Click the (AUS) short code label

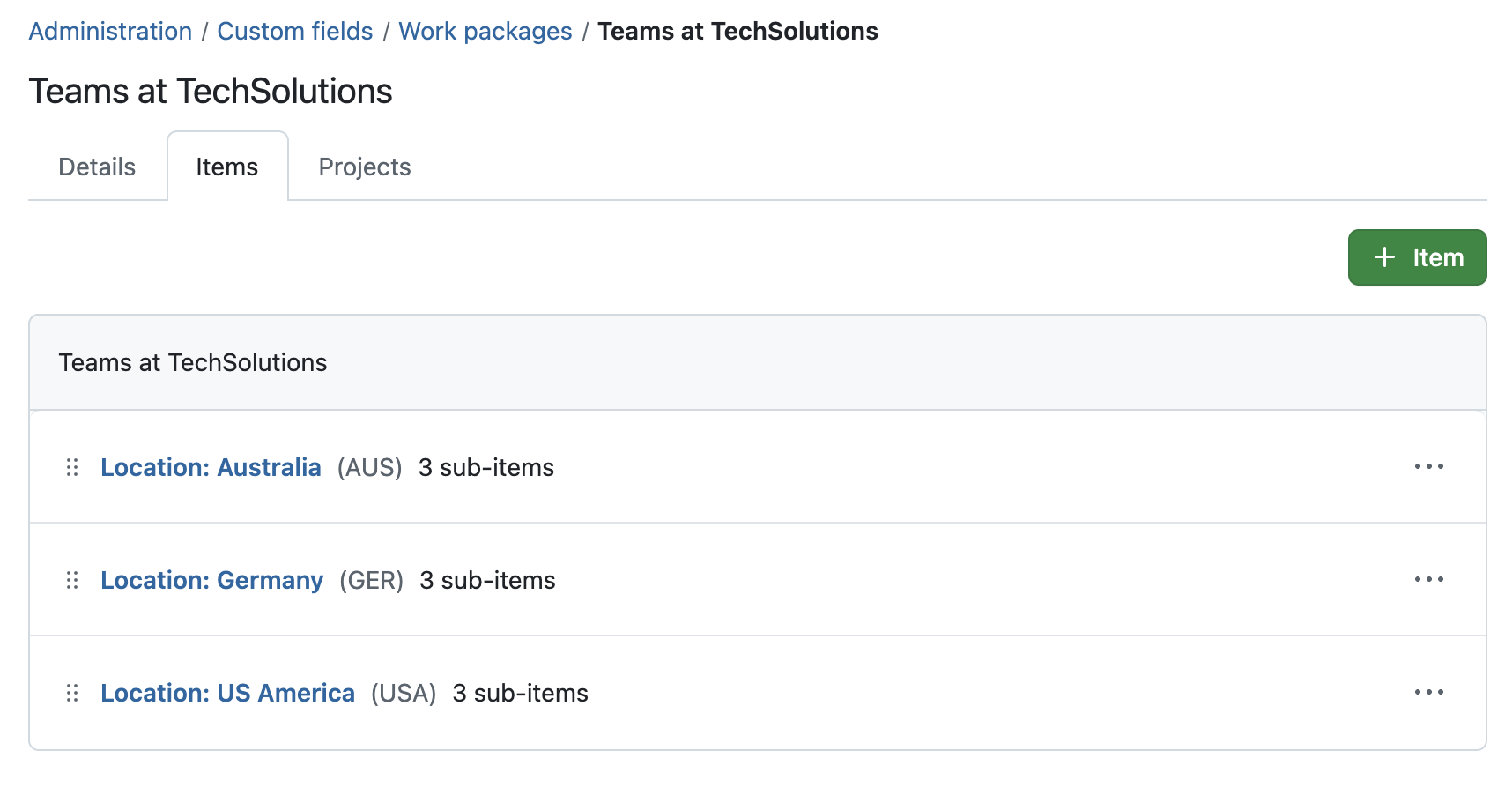[370, 467]
